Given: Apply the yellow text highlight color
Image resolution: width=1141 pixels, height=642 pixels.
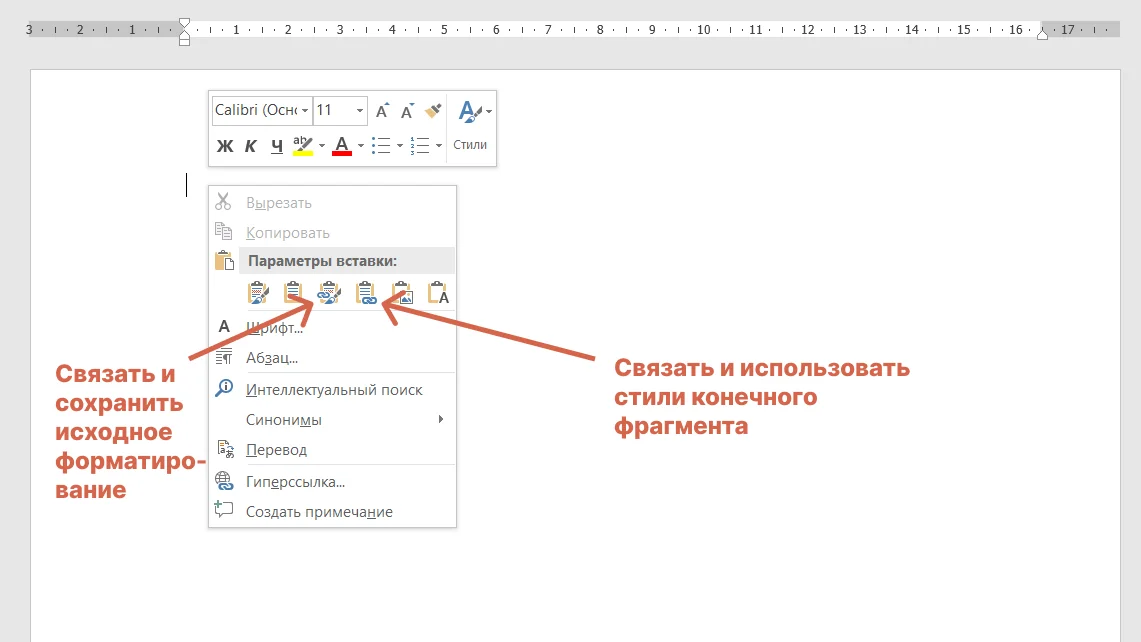Looking at the screenshot, I should [x=302, y=146].
